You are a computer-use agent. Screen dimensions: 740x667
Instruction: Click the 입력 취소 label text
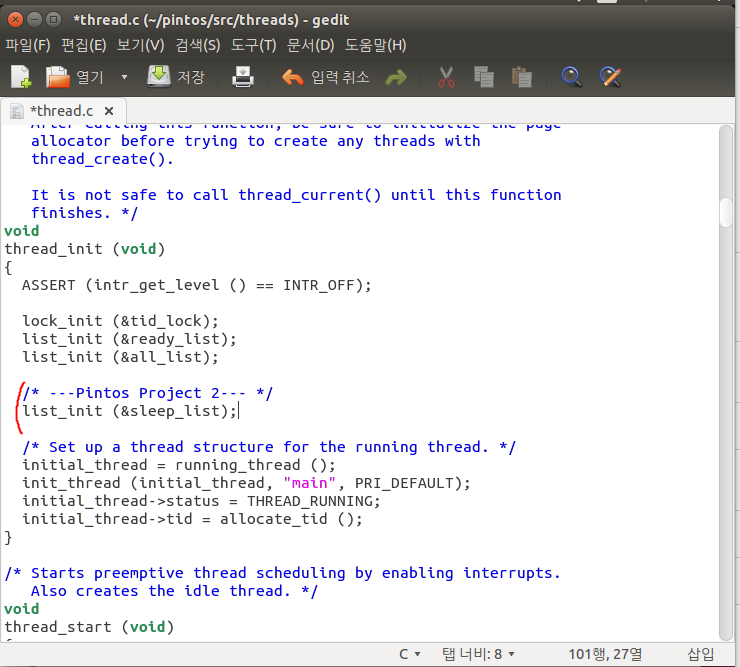pos(340,77)
